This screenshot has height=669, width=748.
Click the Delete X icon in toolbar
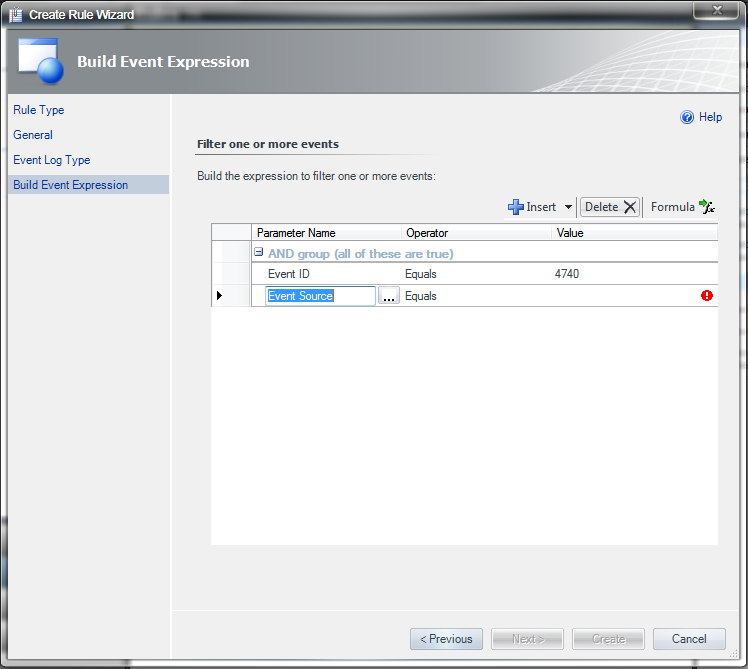[630, 207]
